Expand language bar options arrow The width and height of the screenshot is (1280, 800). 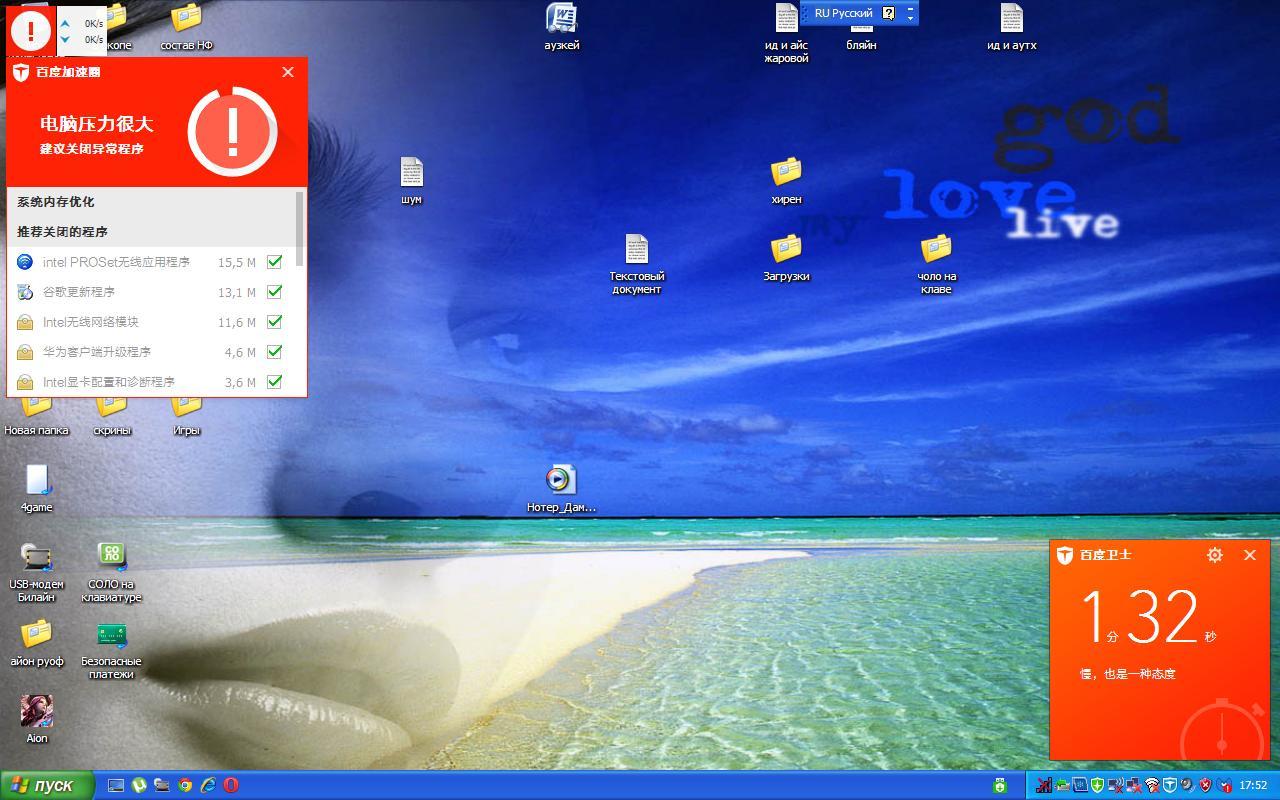coord(910,18)
